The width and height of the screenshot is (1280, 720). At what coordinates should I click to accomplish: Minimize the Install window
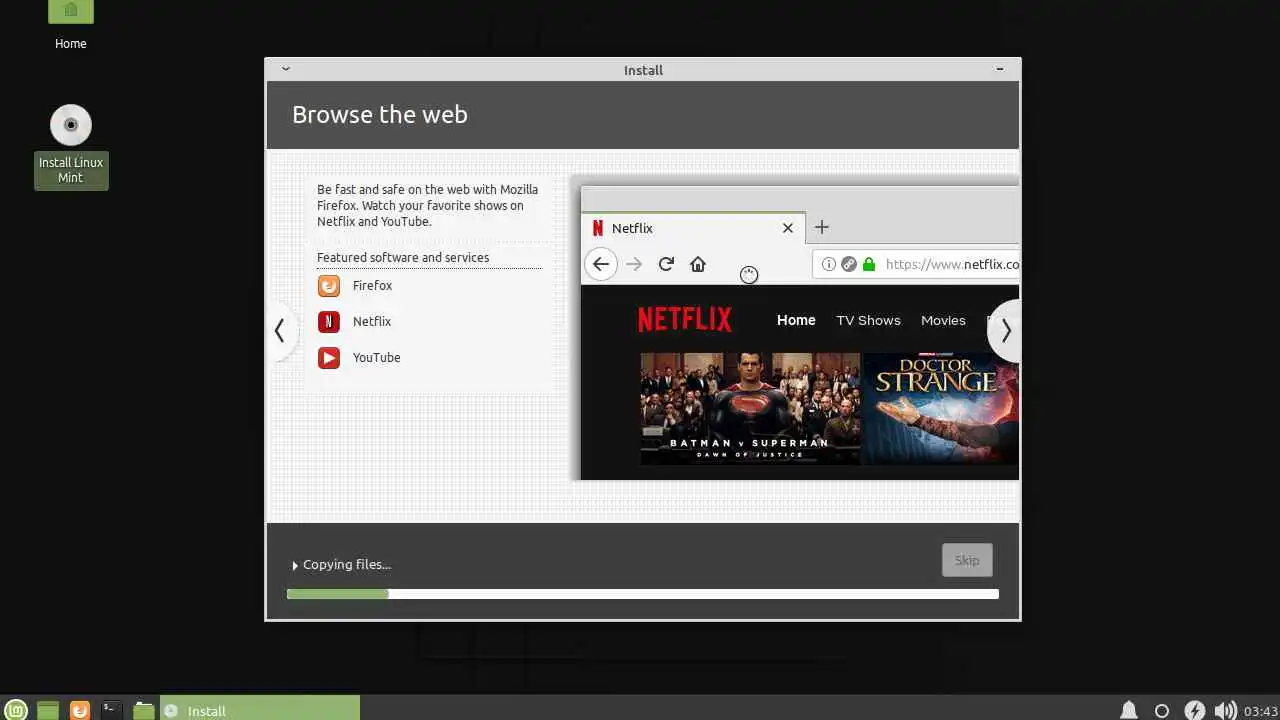click(x=1000, y=69)
